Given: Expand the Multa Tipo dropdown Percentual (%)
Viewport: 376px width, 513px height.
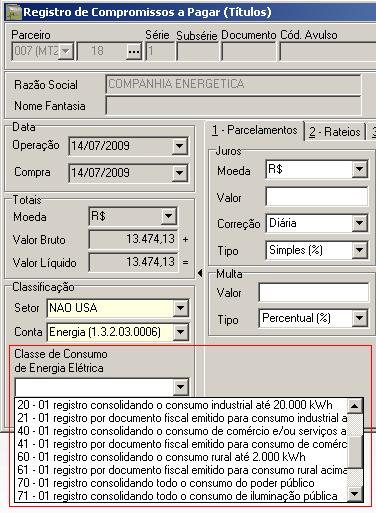Looking at the screenshot, I should pyautogui.click(x=360, y=318).
